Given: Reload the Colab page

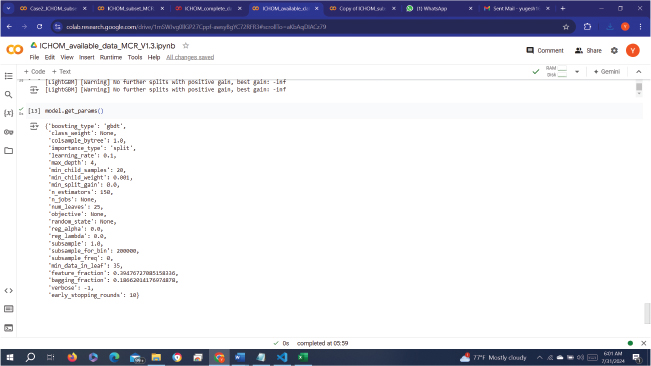Looking at the screenshot, I should (x=39, y=27).
